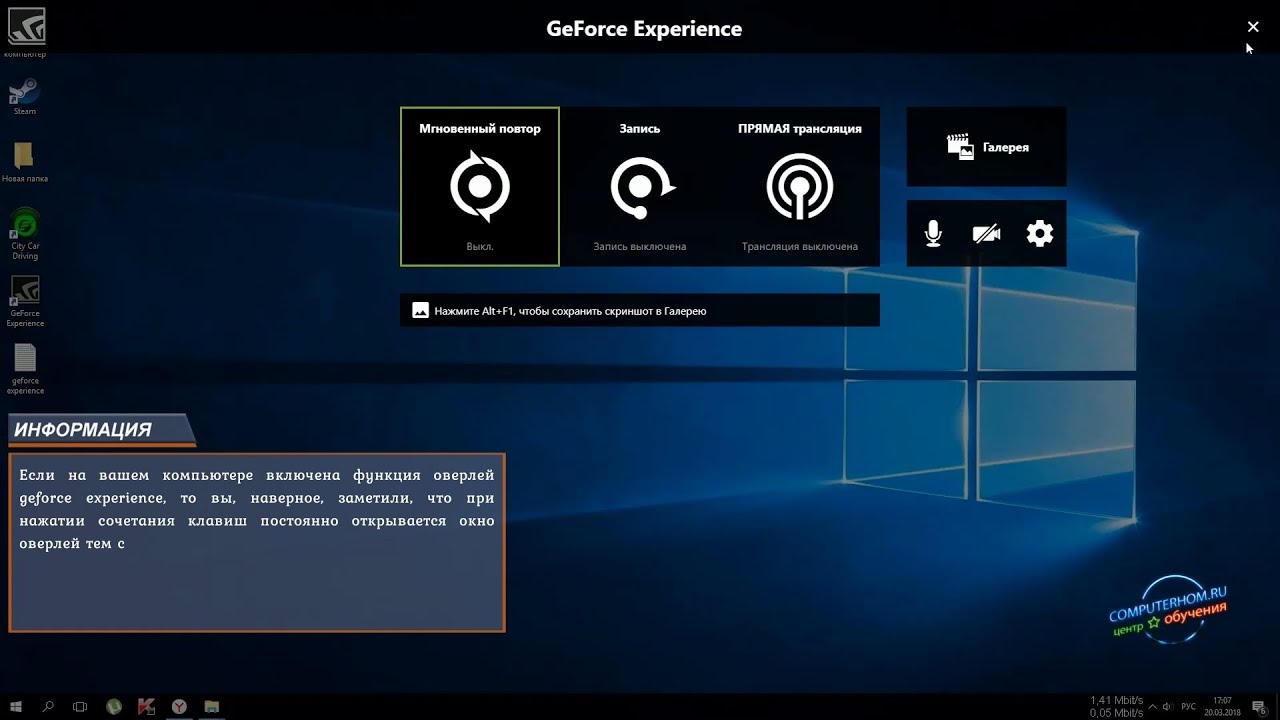Open the notification center icon

pyautogui.click(x=1260, y=707)
